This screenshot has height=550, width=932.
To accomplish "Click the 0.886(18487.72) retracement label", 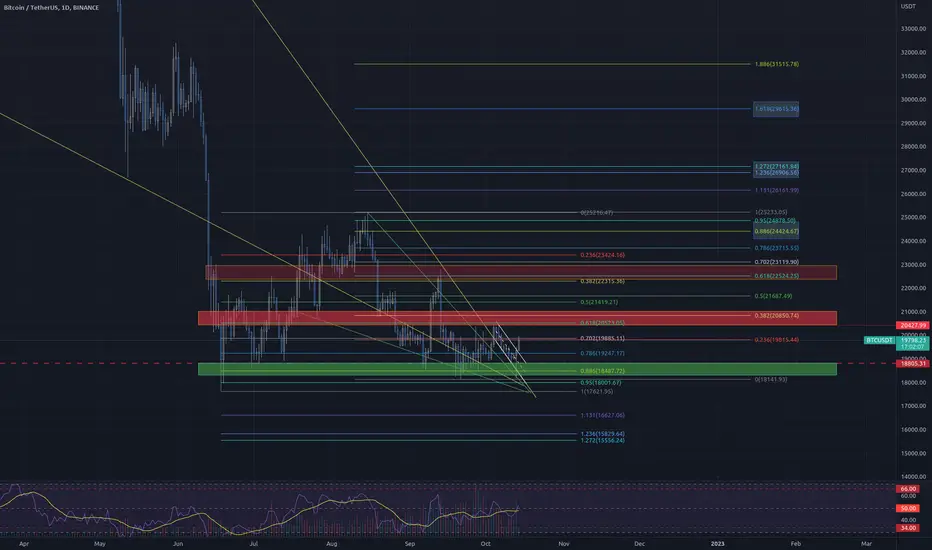I will point(602,371).
